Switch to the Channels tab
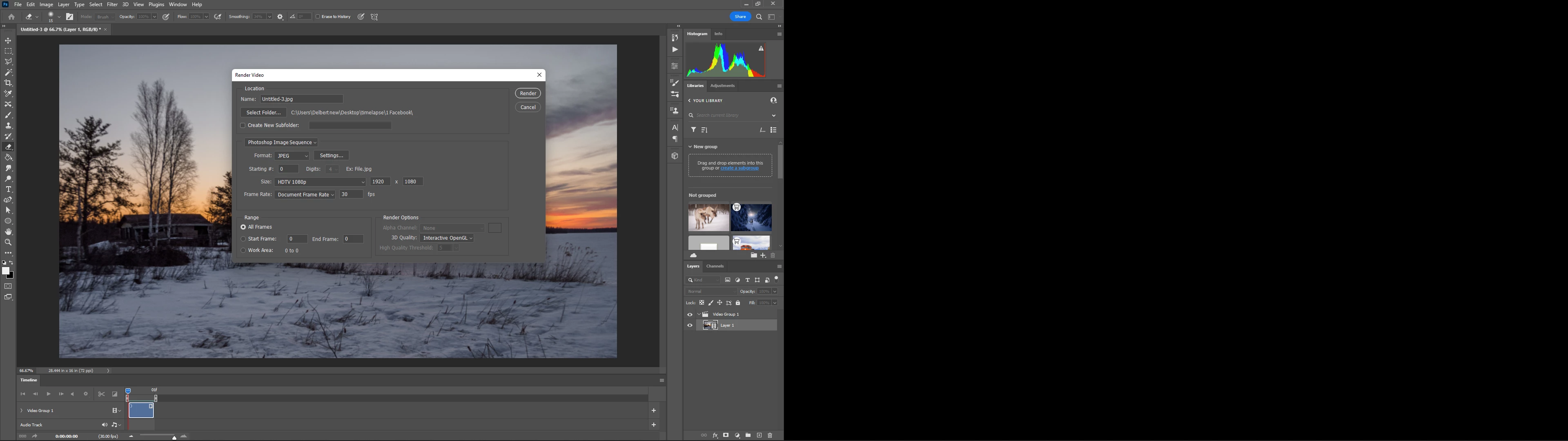 pyautogui.click(x=715, y=266)
